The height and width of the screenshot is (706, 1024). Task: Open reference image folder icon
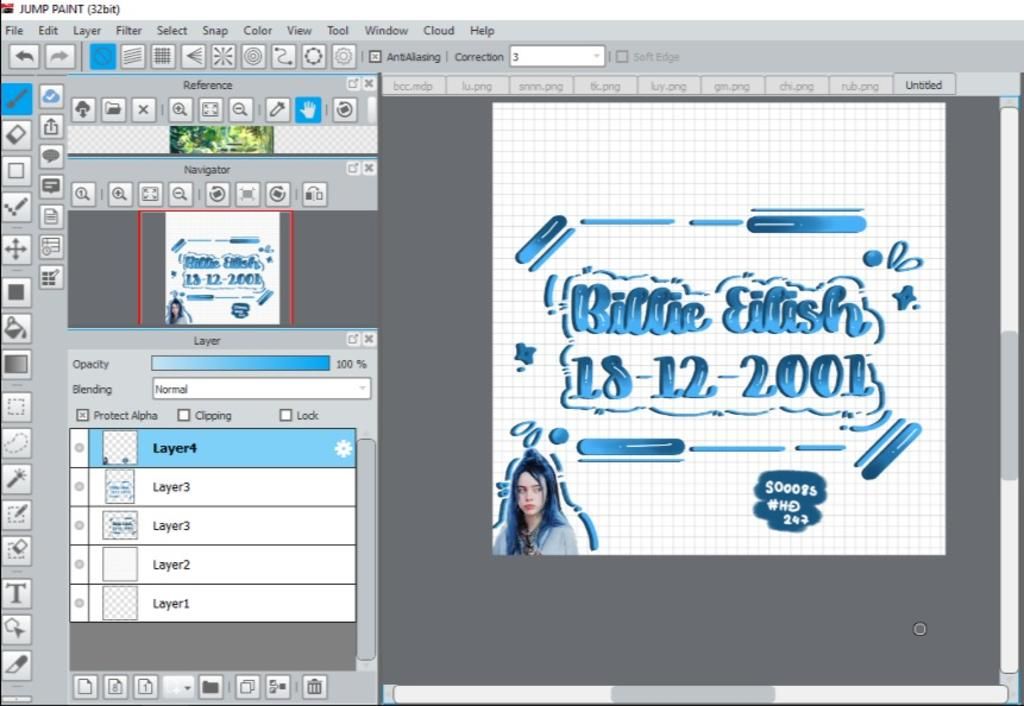113,109
